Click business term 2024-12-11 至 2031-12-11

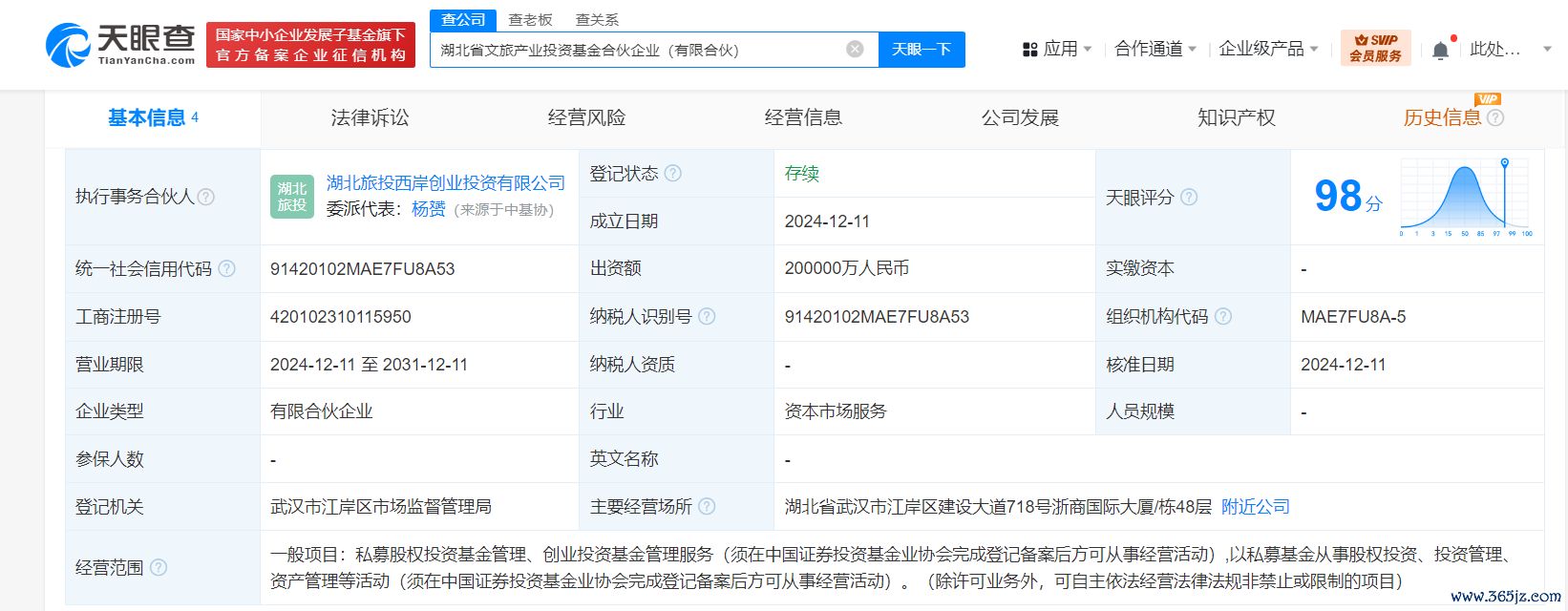[369, 365]
